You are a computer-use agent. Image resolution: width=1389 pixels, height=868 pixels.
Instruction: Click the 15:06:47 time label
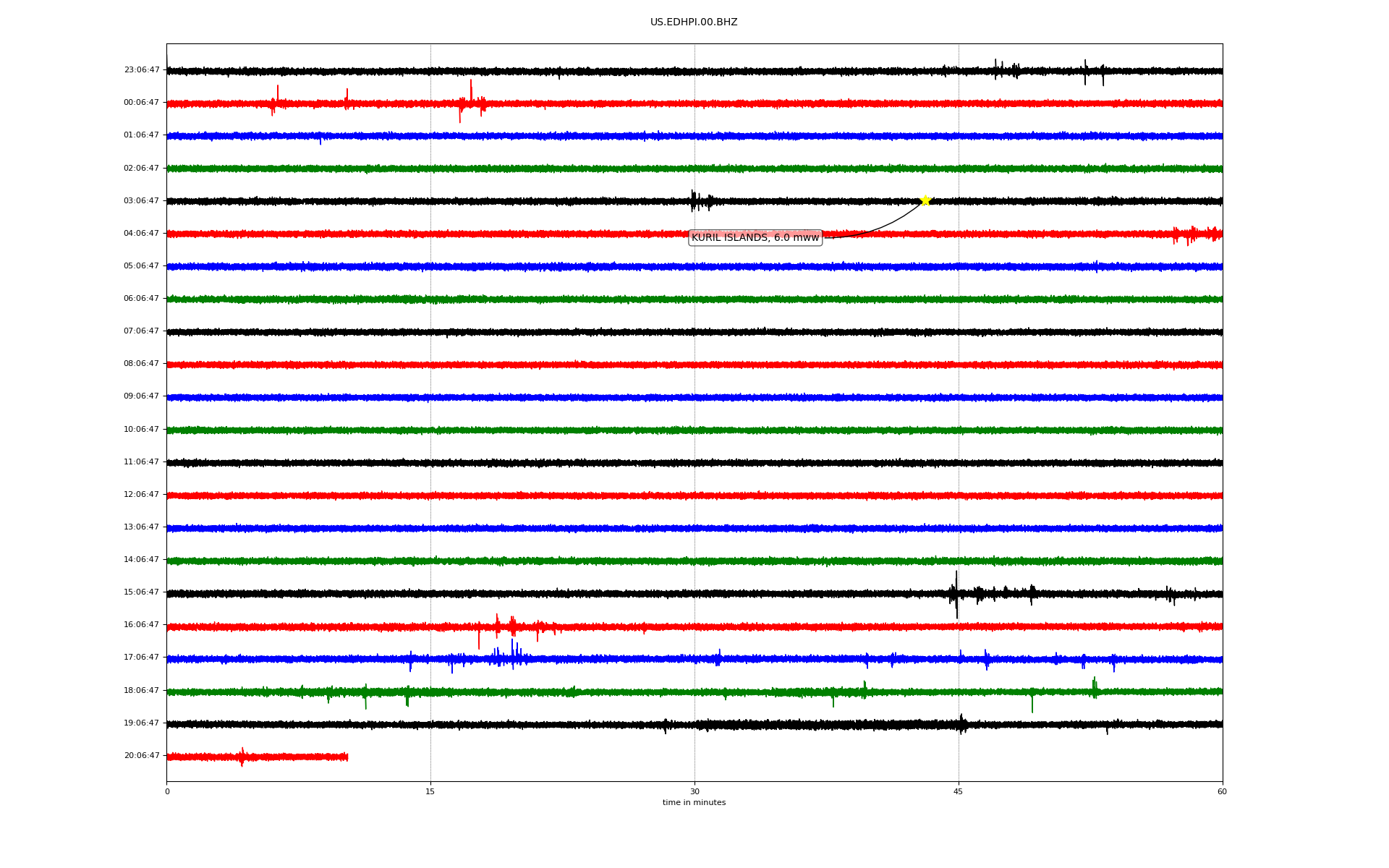pyautogui.click(x=141, y=592)
